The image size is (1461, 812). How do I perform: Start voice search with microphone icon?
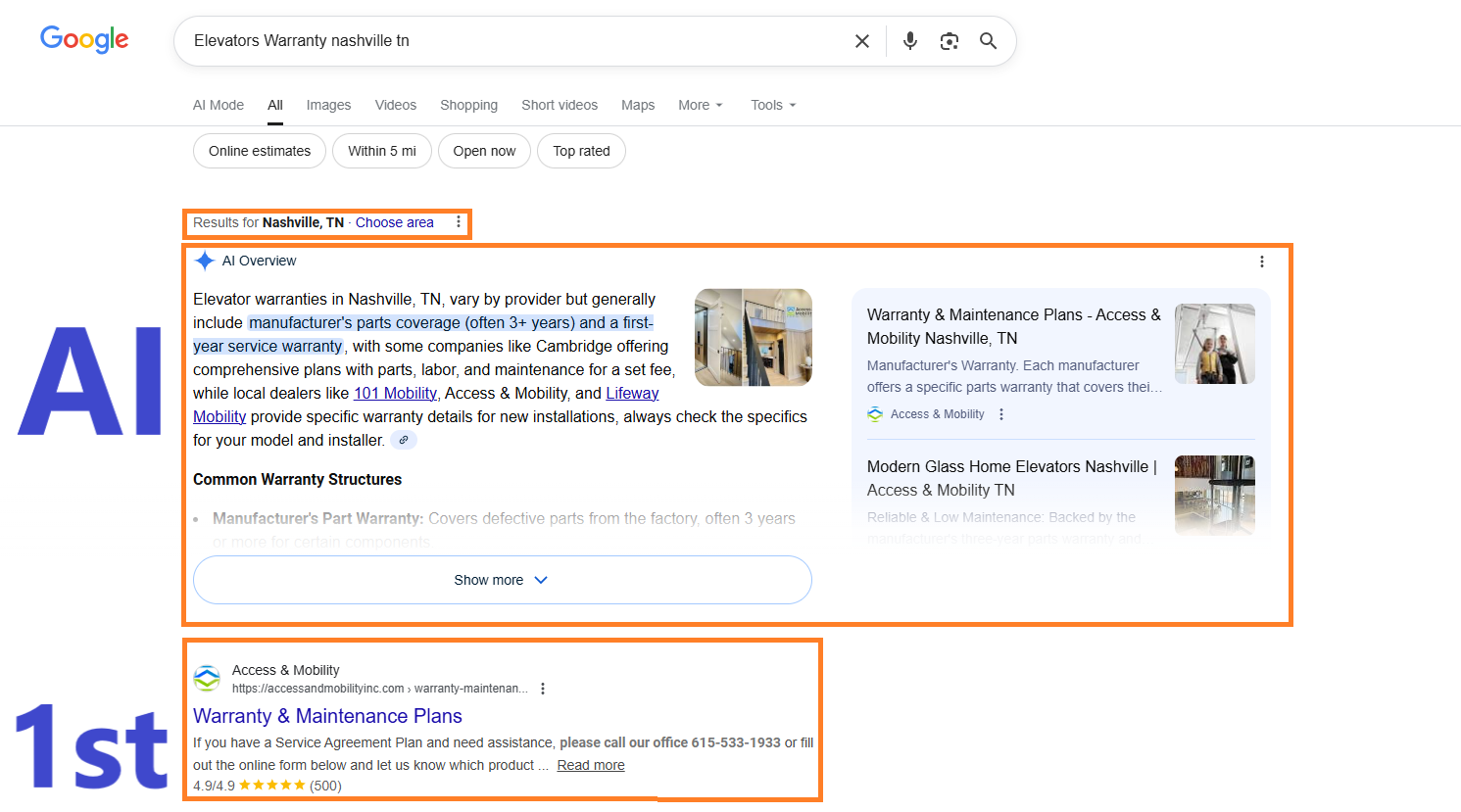pos(910,41)
